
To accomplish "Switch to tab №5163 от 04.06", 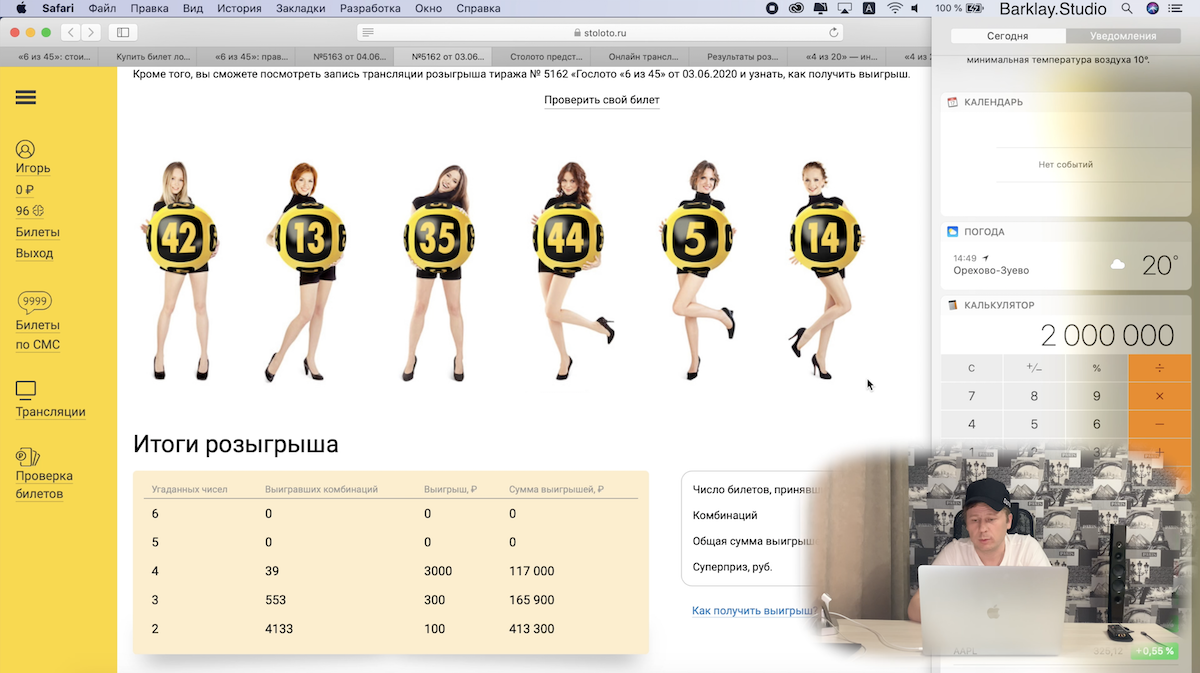I will pos(346,57).
